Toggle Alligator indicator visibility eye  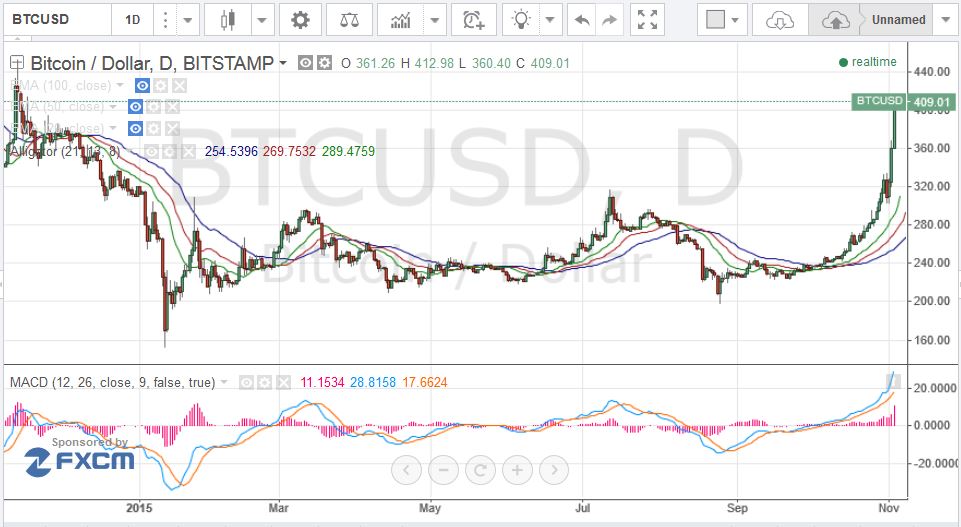(151, 151)
